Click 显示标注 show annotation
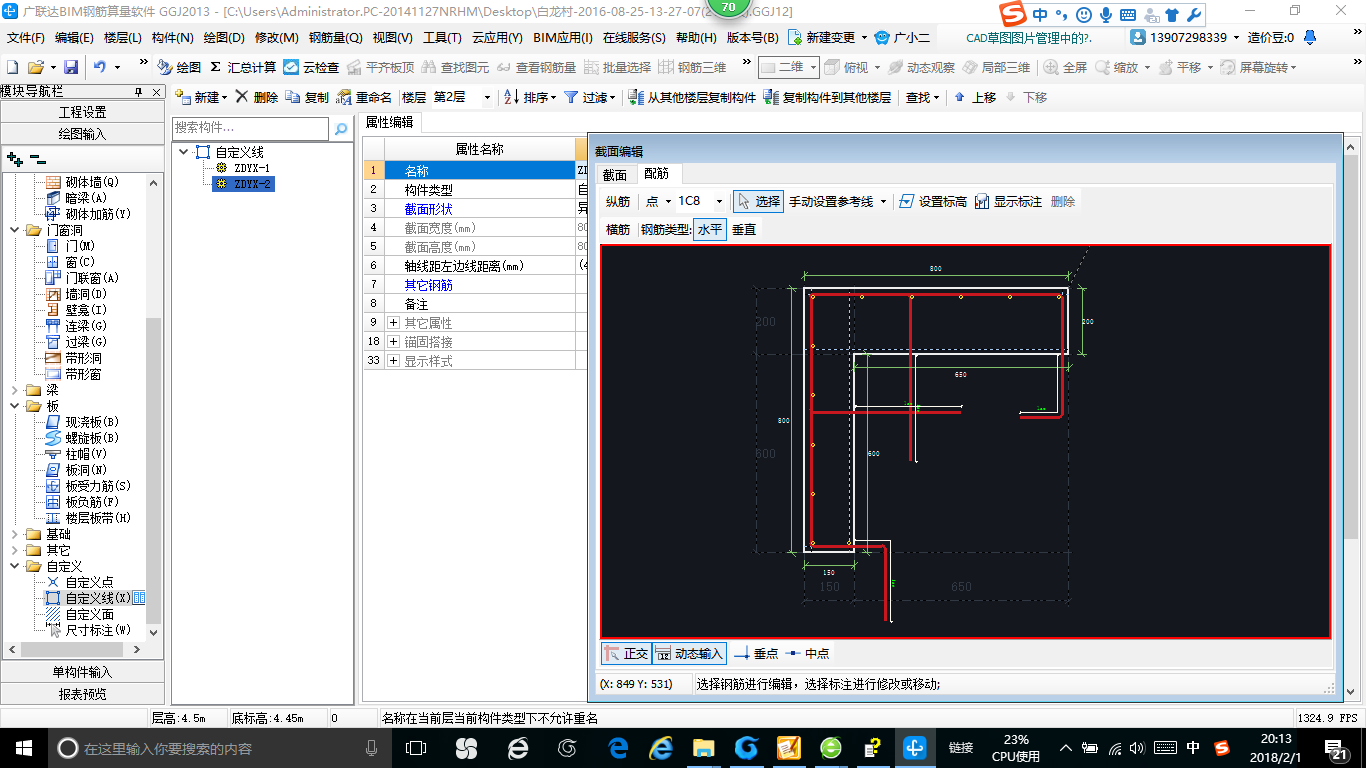Screen dimensions: 1366x768 pos(1008,201)
